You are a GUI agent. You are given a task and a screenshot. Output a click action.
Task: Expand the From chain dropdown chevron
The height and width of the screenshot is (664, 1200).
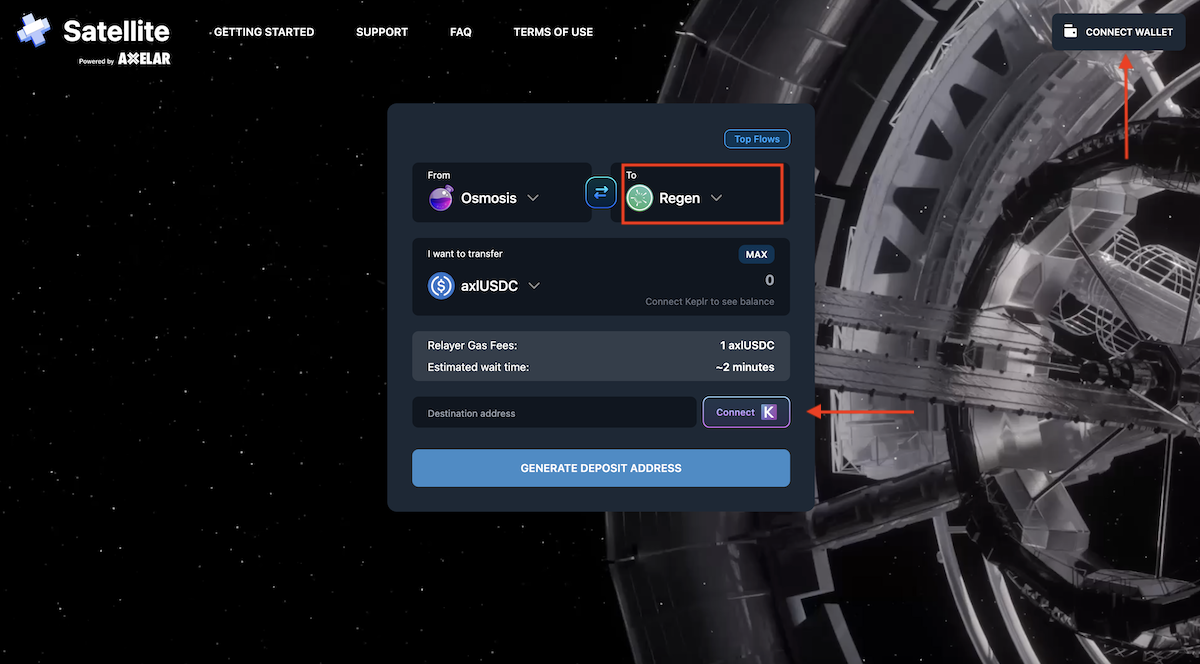(x=533, y=198)
